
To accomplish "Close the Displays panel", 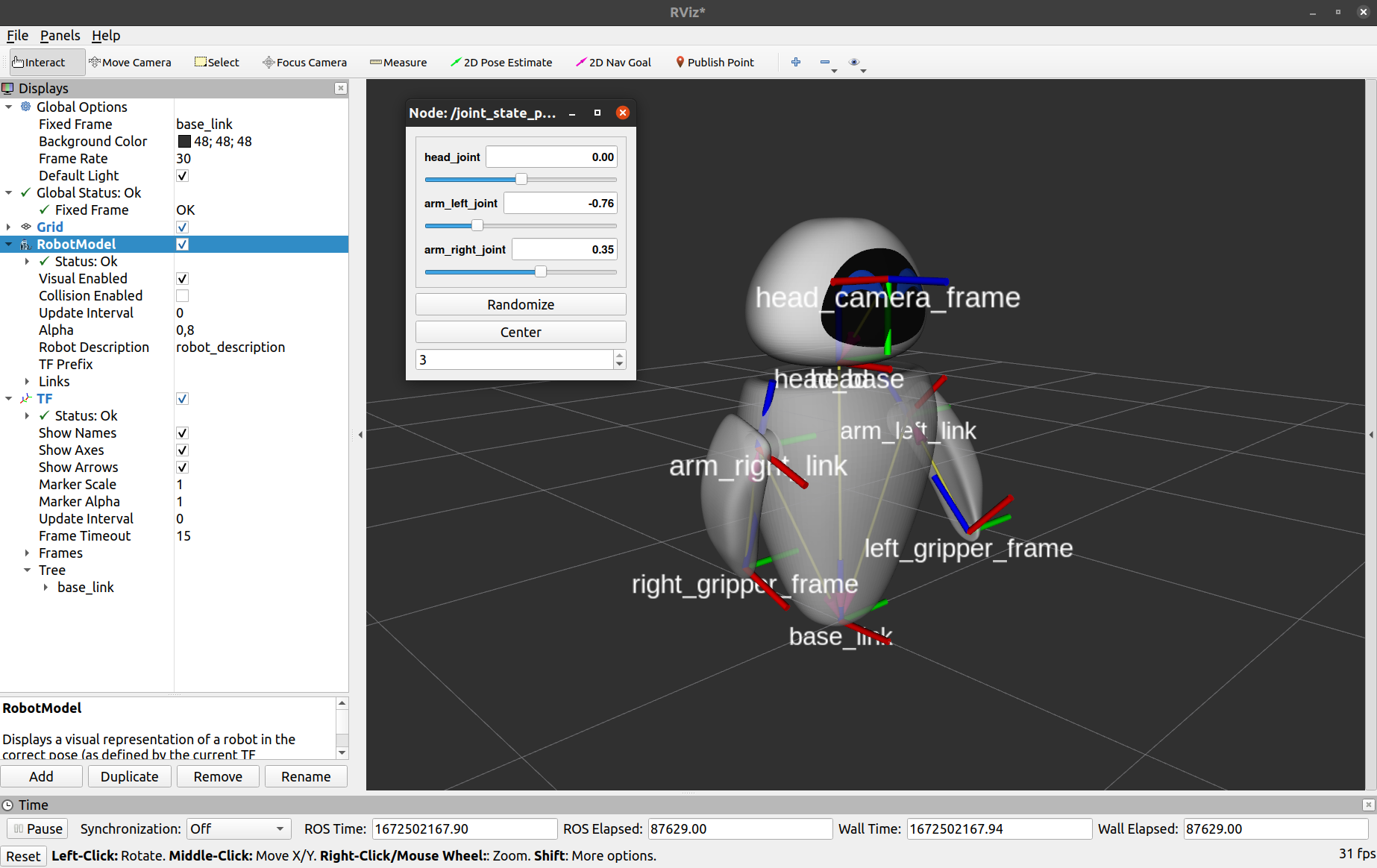I will (341, 88).
